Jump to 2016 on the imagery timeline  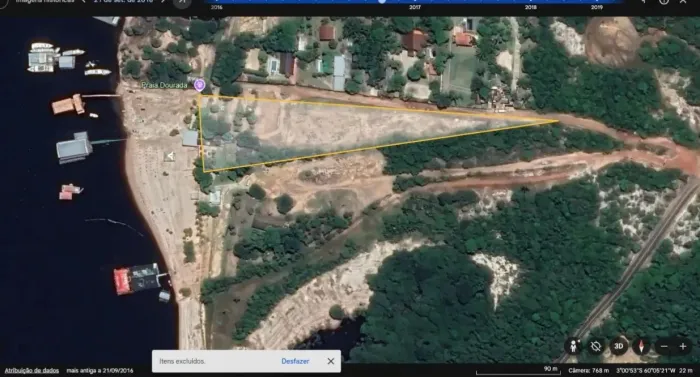217,7
